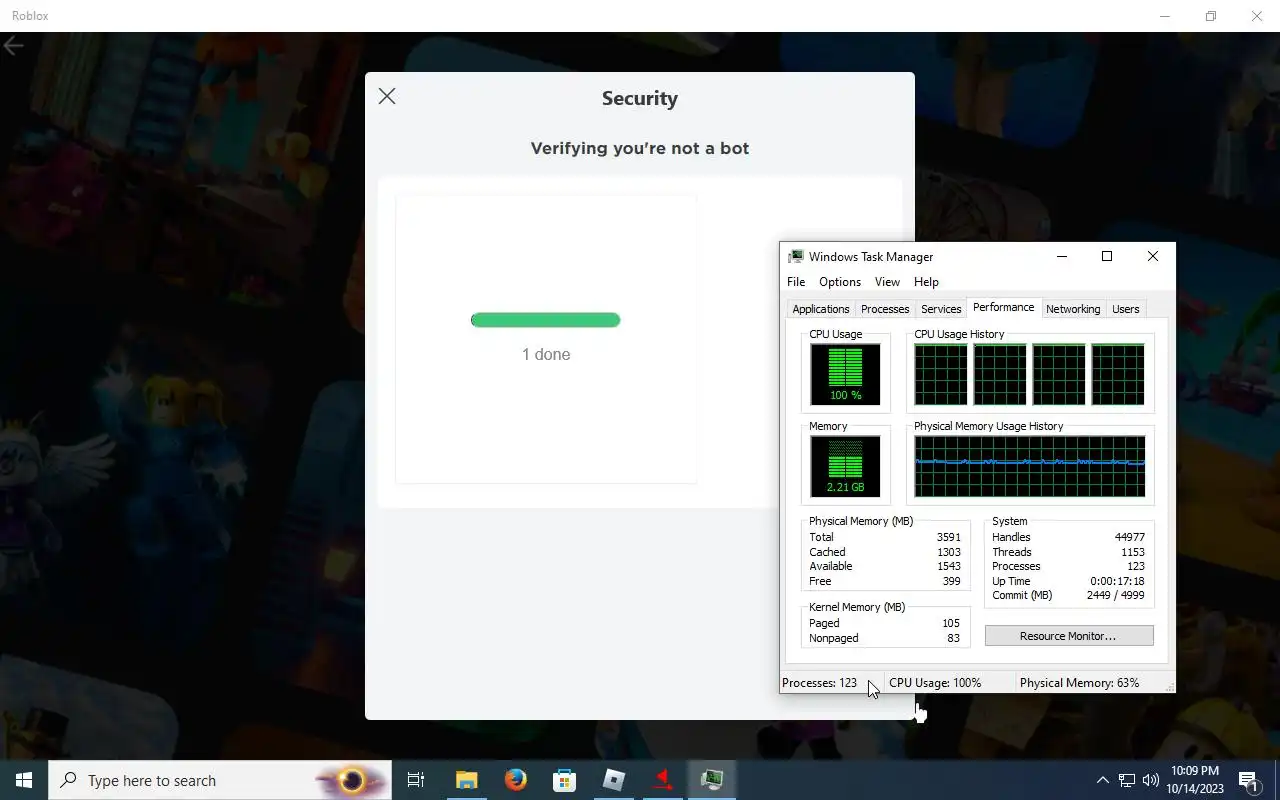Switch to the Processes tab
Viewport: 1280px width, 800px height.
(885, 309)
